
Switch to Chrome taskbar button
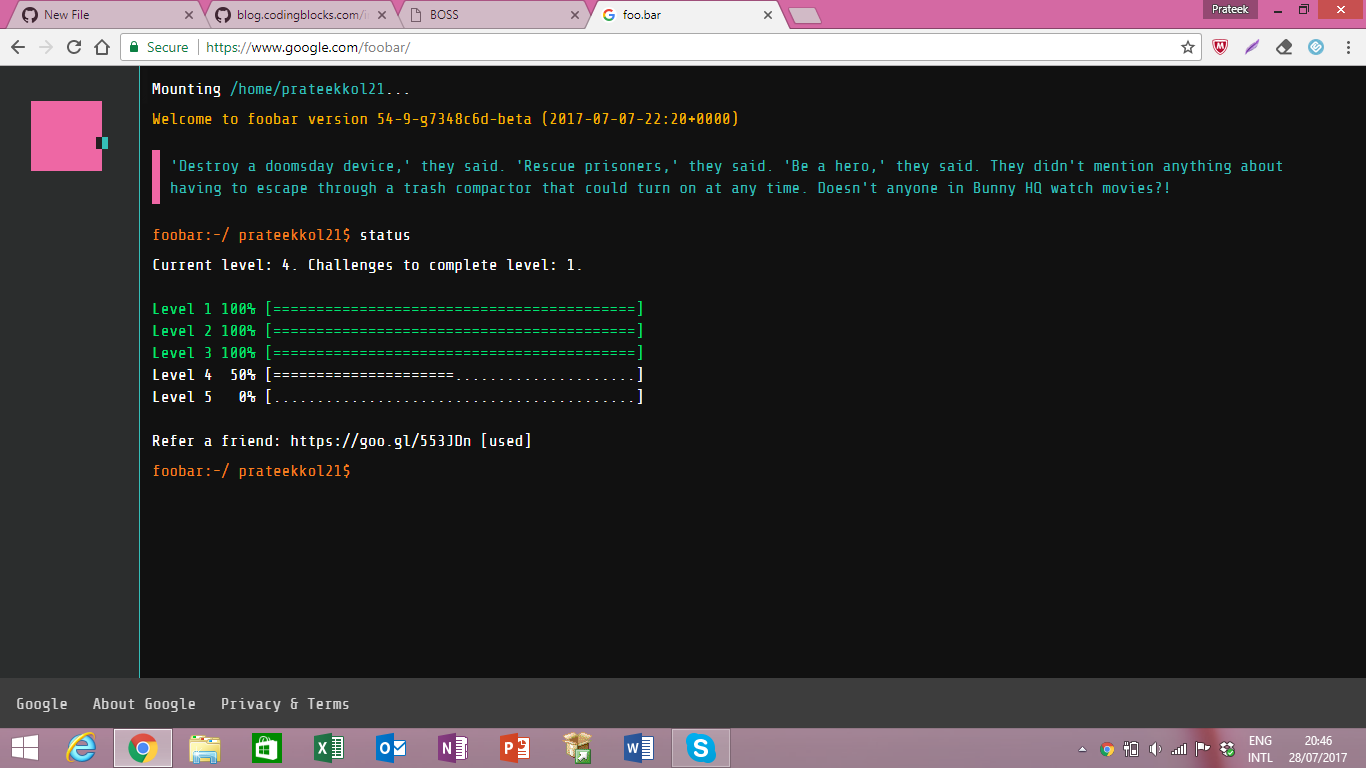pyautogui.click(x=143, y=748)
